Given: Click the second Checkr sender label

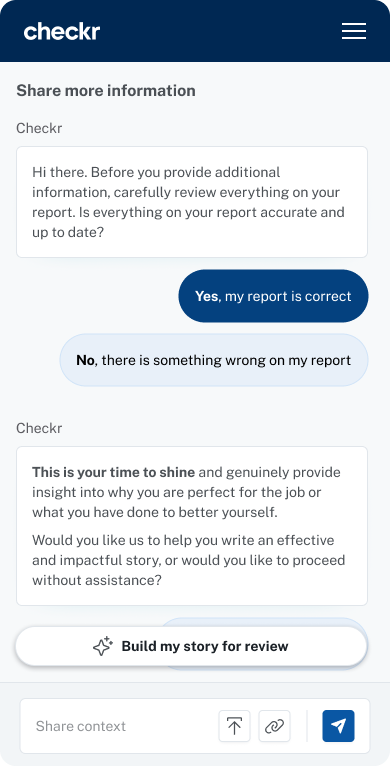Looking at the screenshot, I should pos(39,428).
